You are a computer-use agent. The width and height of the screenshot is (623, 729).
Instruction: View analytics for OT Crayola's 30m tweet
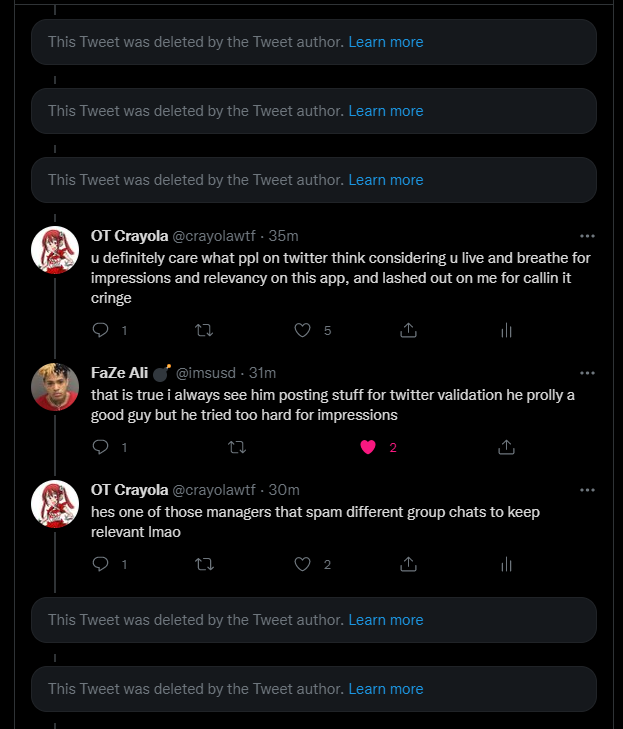point(506,564)
